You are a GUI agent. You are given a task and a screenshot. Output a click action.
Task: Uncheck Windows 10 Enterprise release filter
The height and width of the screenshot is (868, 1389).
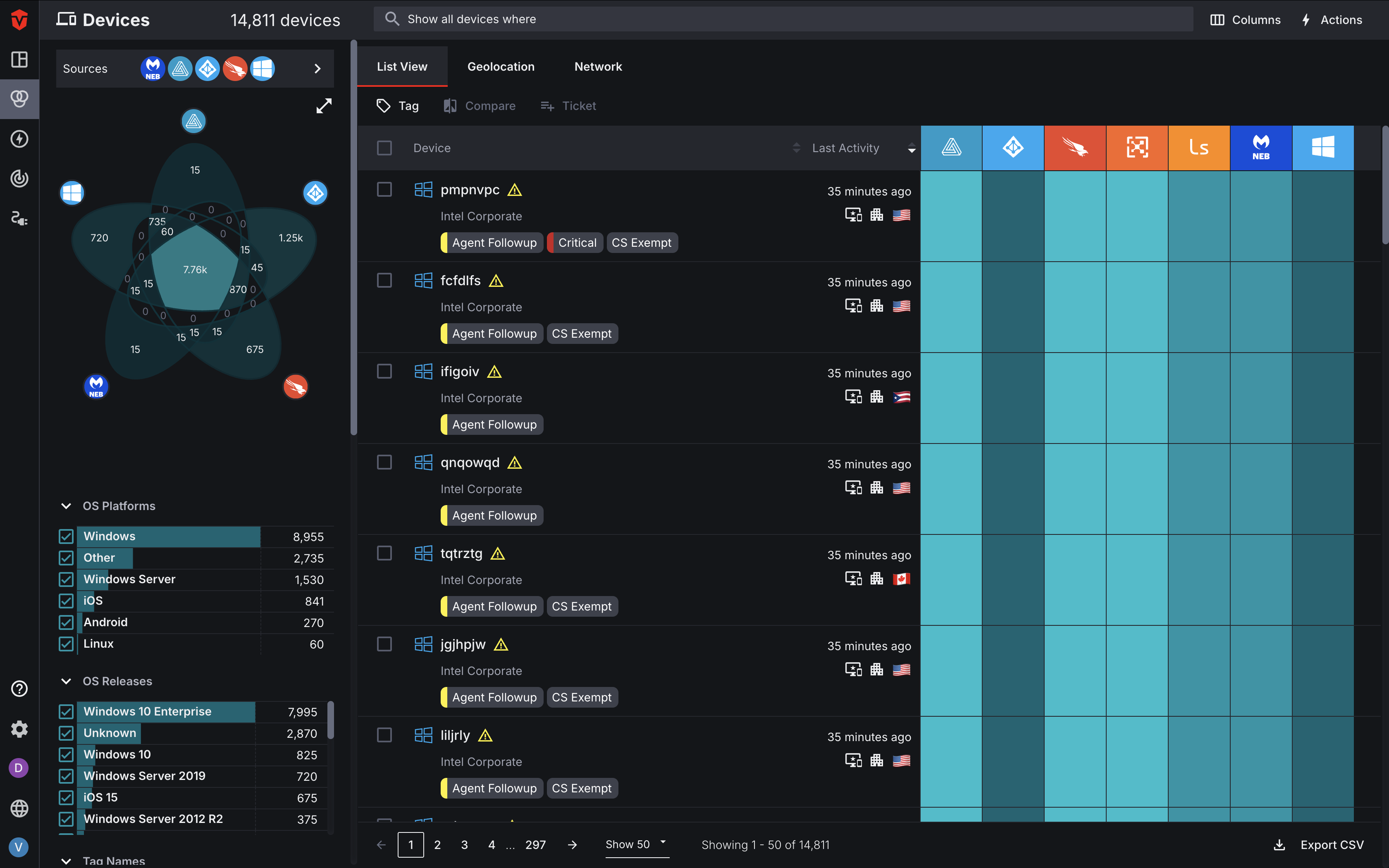pyautogui.click(x=66, y=711)
